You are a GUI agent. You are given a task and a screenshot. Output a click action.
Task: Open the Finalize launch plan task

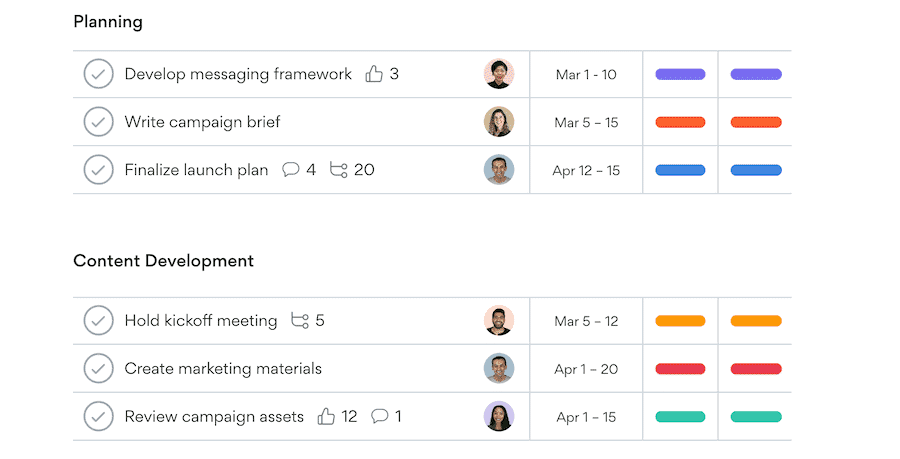(x=196, y=170)
